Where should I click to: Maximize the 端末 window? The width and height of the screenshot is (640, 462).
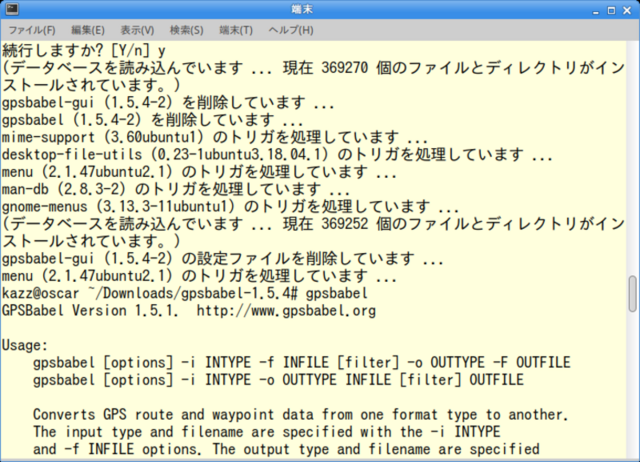pos(611,11)
